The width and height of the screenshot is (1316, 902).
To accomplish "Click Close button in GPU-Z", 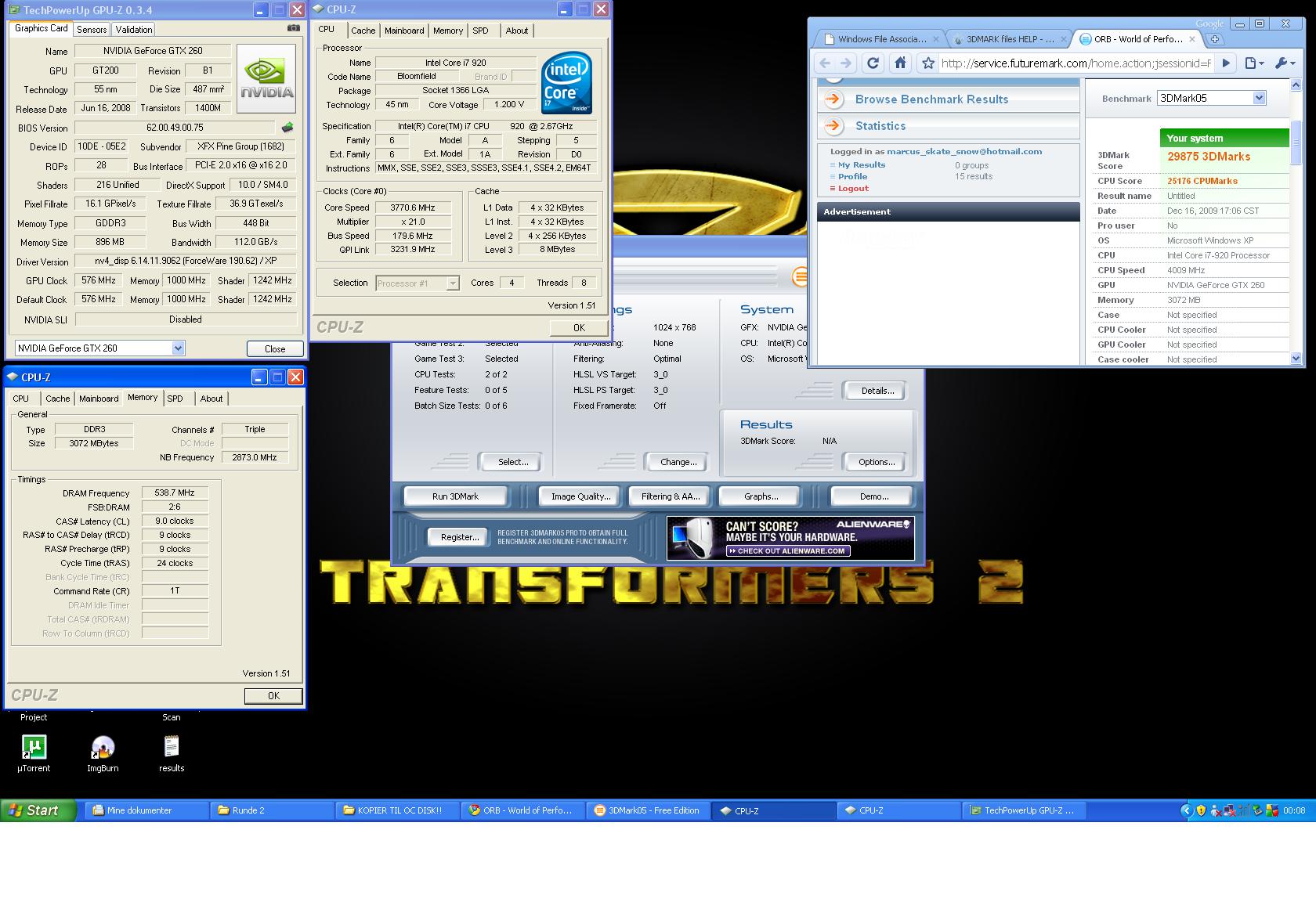I will pyautogui.click(x=275, y=349).
